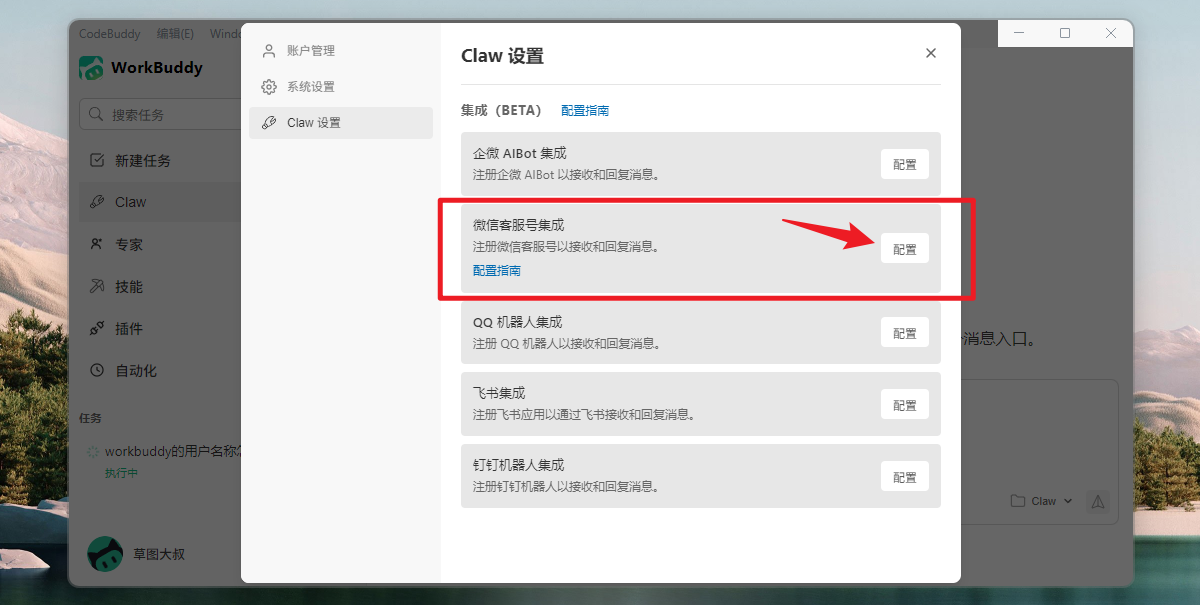The width and height of the screenshot is (1200, 605).
Task: Open the 配置指南 link beside 集成 (BETA)
Action: tap(585, 111)
